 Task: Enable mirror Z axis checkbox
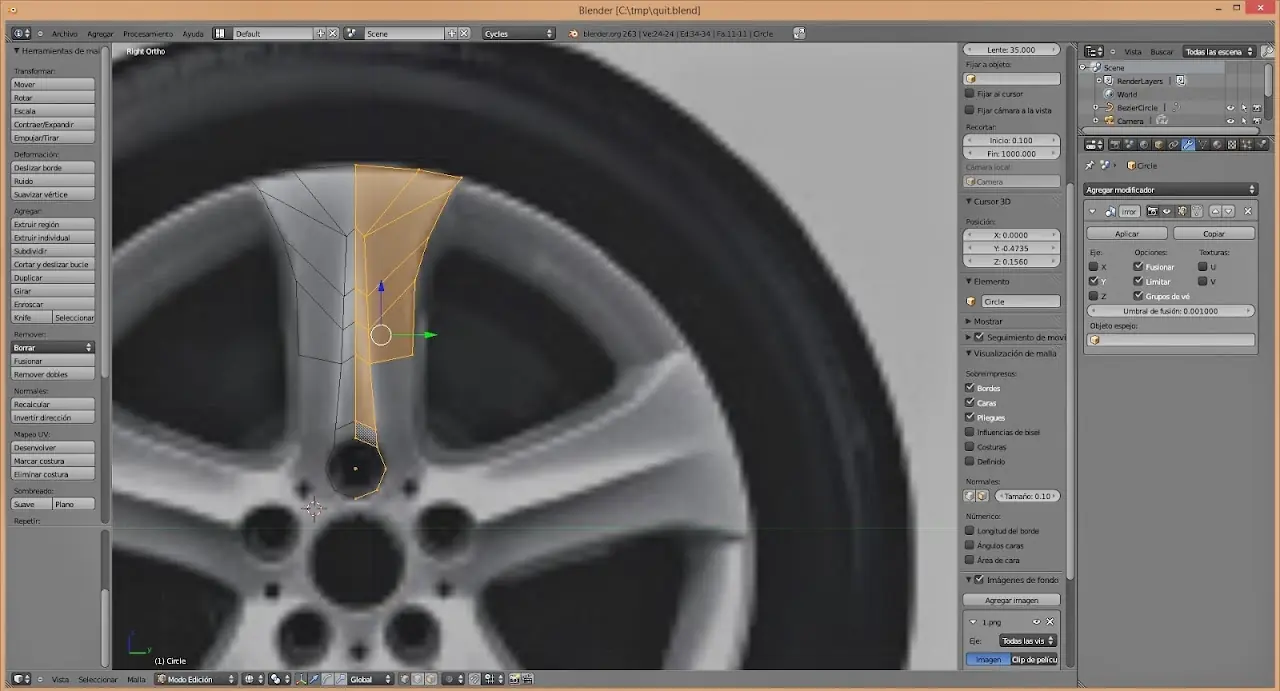point(1093,296)
